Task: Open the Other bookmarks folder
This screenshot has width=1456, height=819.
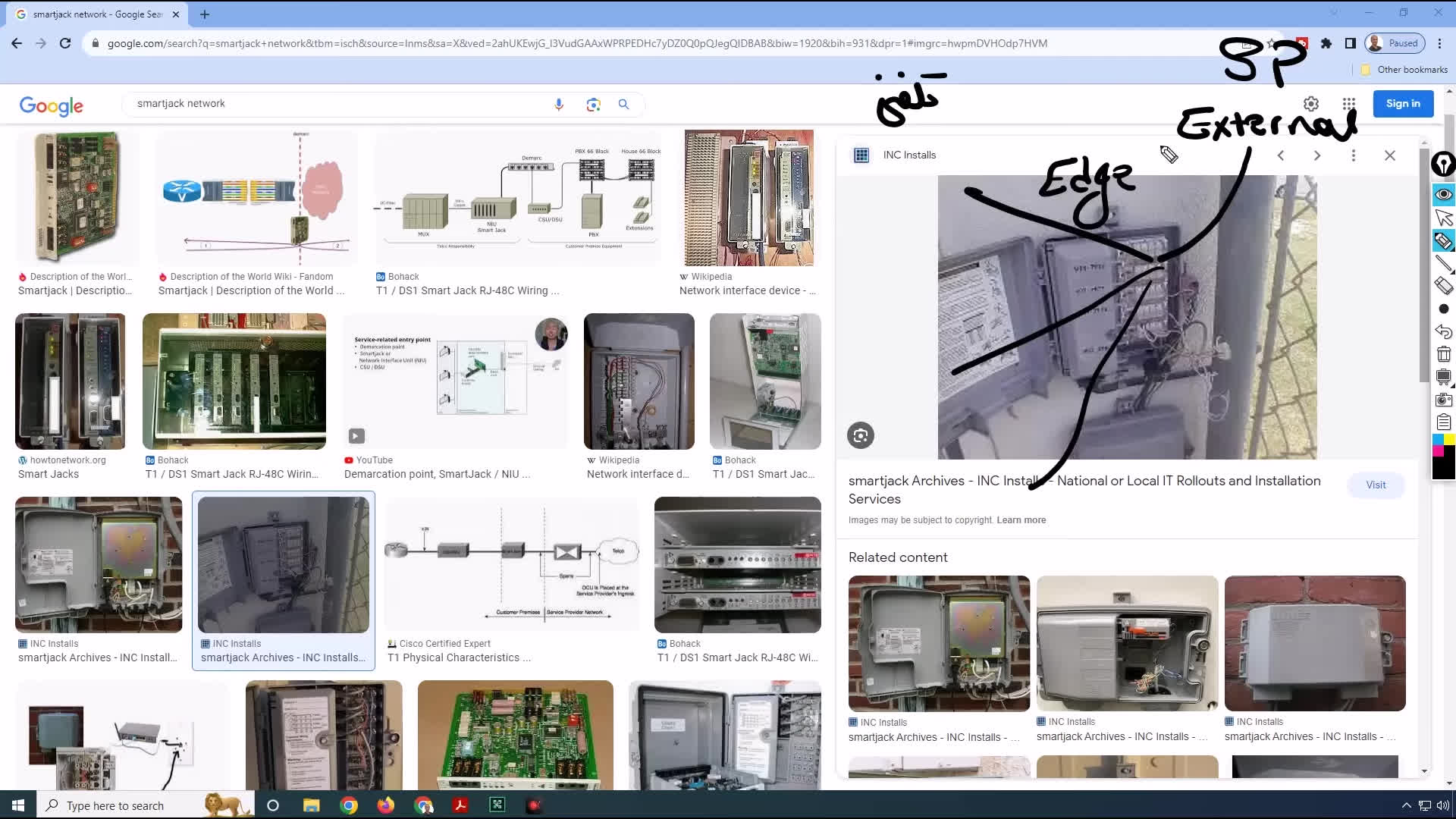Action: coord(1404,70)
